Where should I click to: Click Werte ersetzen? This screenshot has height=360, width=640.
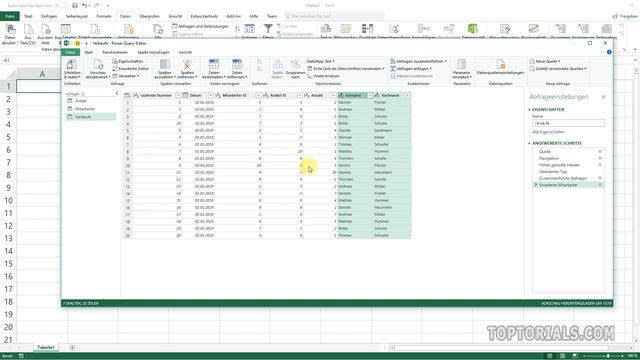point(324,76)
